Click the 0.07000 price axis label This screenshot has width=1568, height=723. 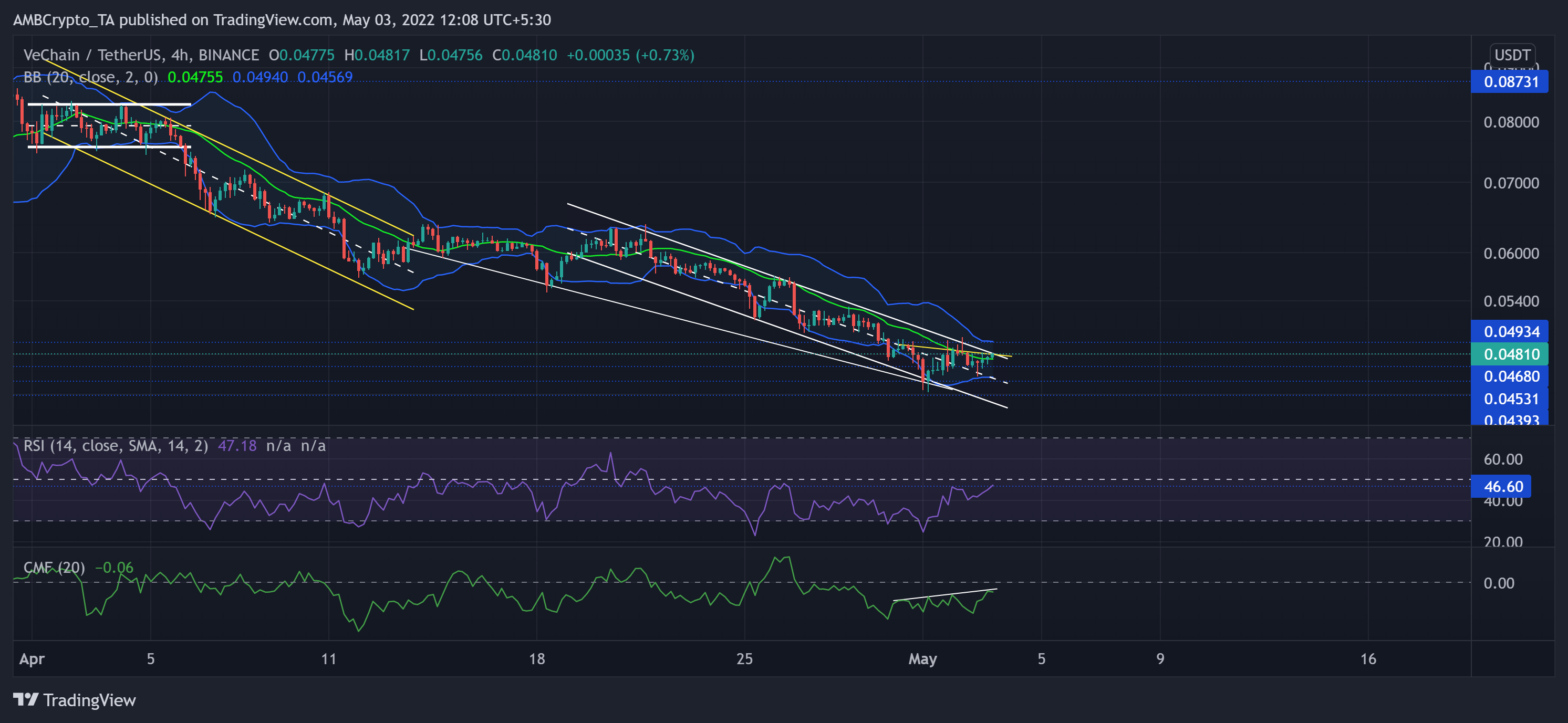(1511, 183)
